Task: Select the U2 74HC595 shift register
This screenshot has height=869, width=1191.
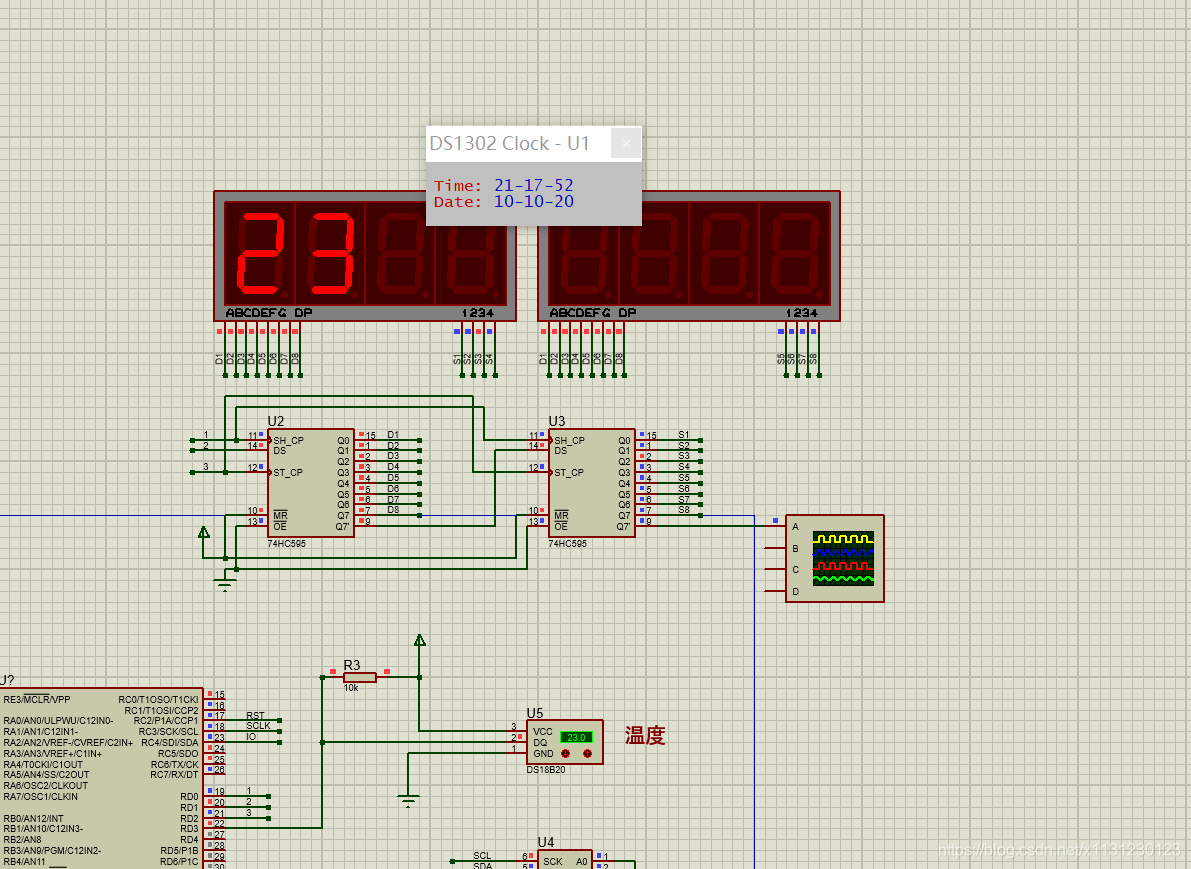Action: [311, 483]
